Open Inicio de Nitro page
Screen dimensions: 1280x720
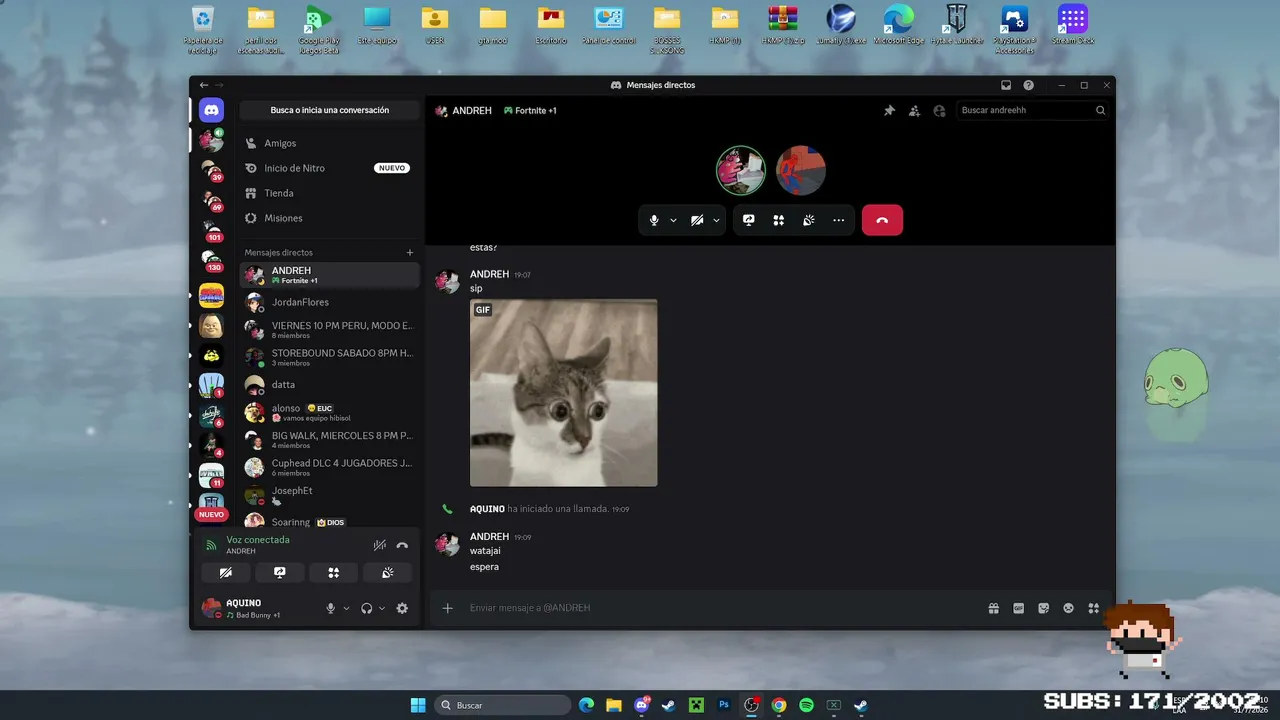pos(329,168)
